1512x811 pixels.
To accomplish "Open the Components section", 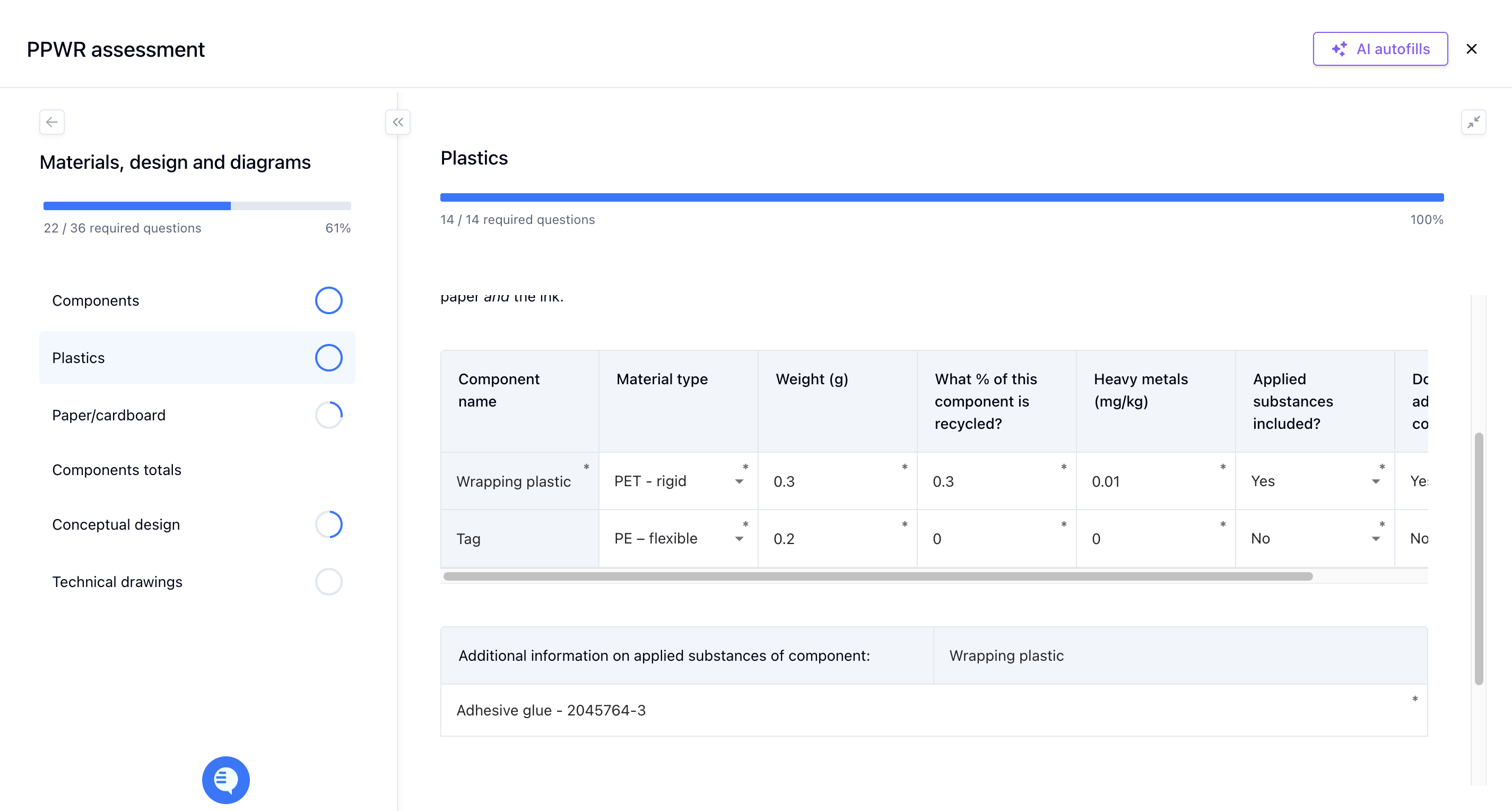I will pyautogui.click(x=197, y=300).
